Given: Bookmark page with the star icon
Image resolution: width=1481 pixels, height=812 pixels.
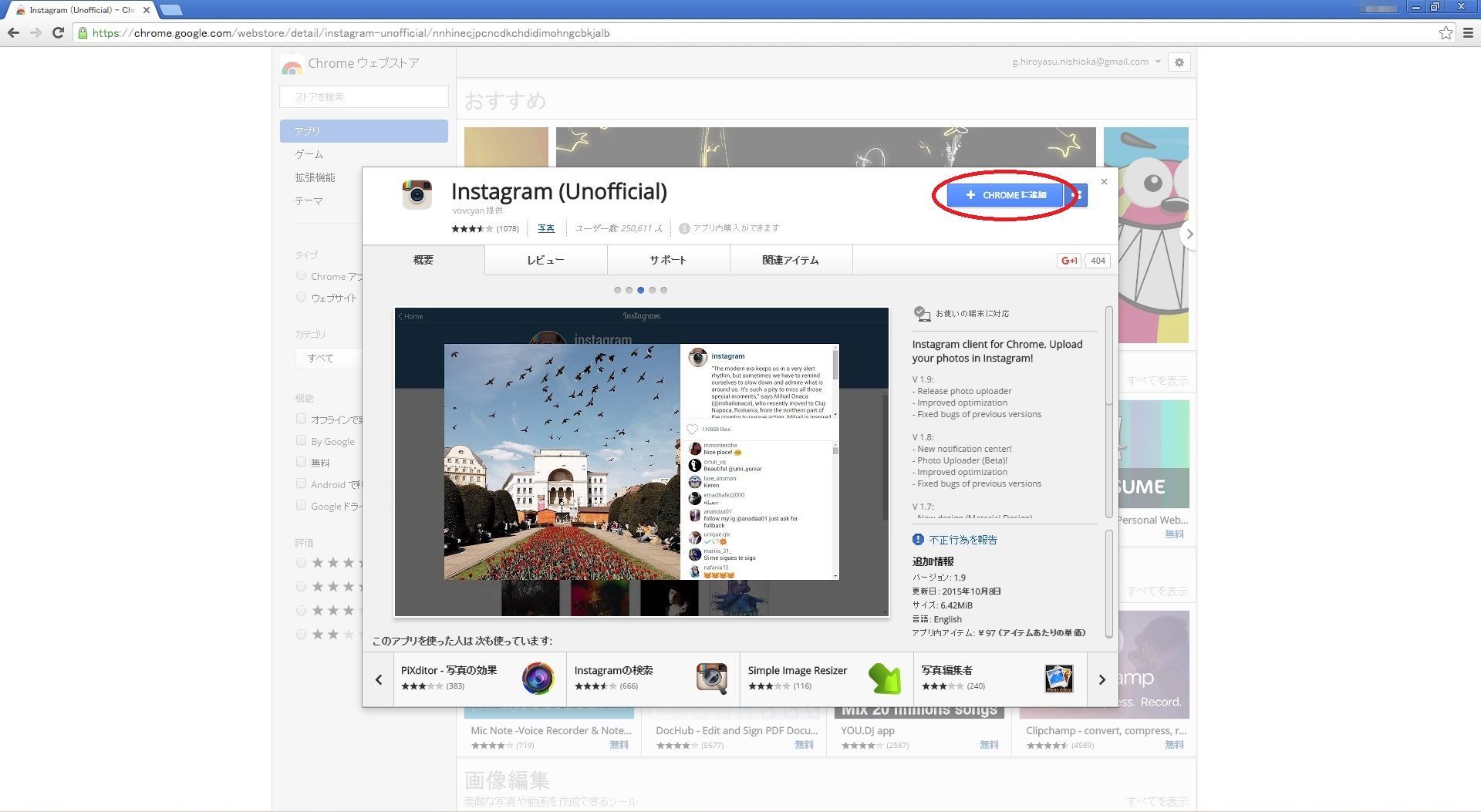Looking at the screenshot, I should coord(1446,33).
